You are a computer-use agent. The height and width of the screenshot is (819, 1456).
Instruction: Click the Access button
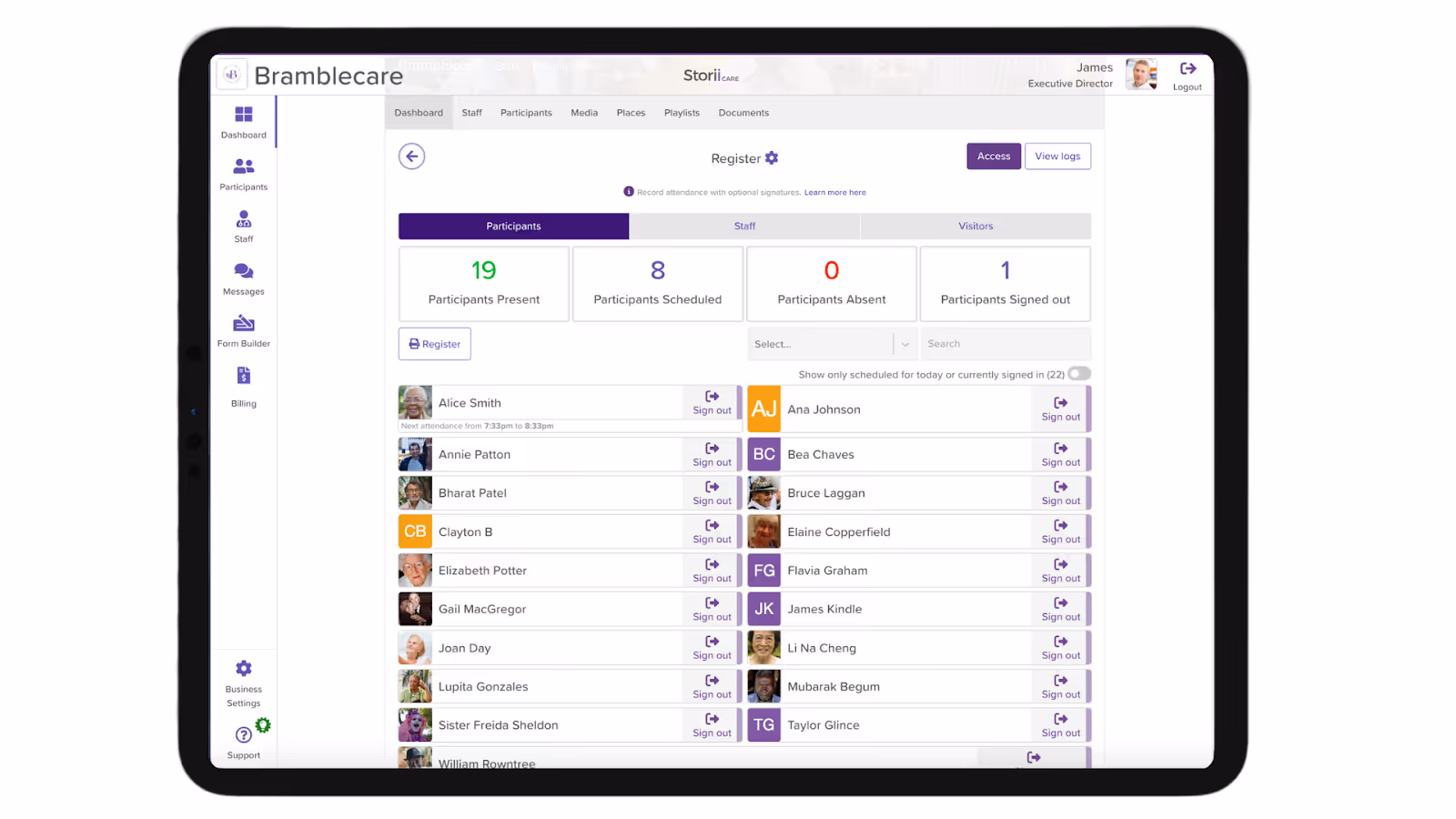pos(994,157)
